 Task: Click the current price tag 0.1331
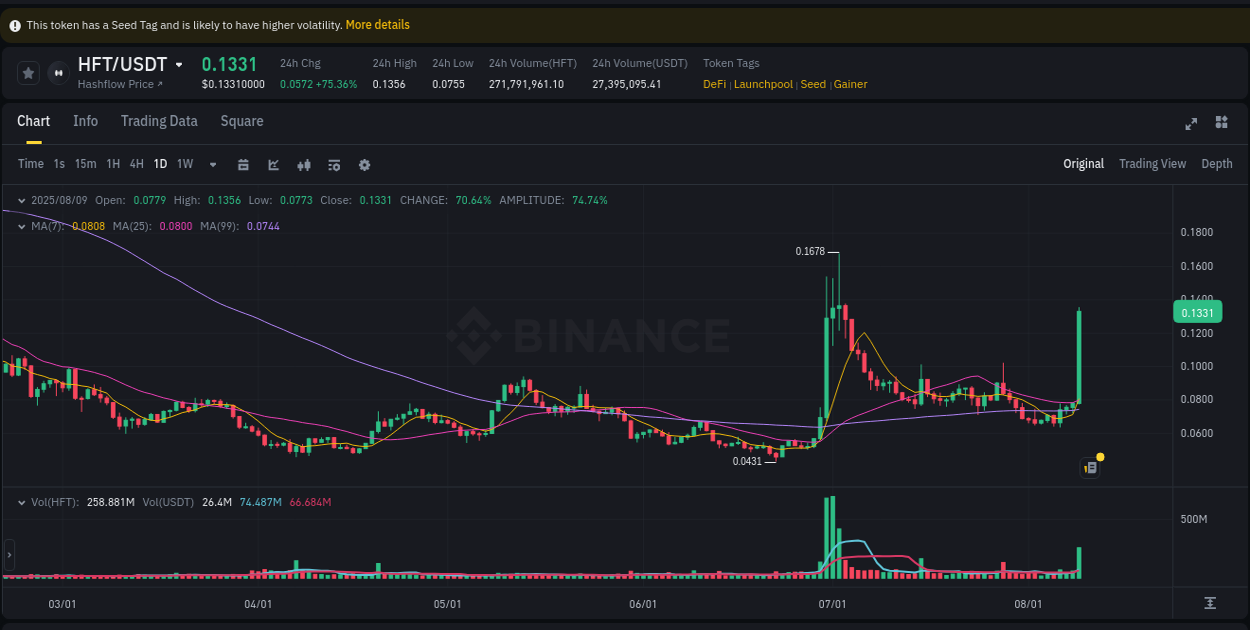click(1196, 312)
